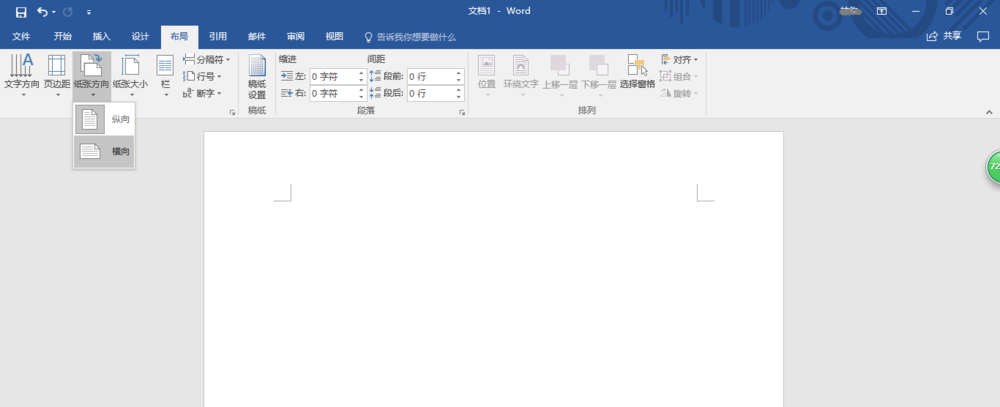Click the 共享 share button
The width and height of the screenshot is (1000, 407).
(944, 36)
